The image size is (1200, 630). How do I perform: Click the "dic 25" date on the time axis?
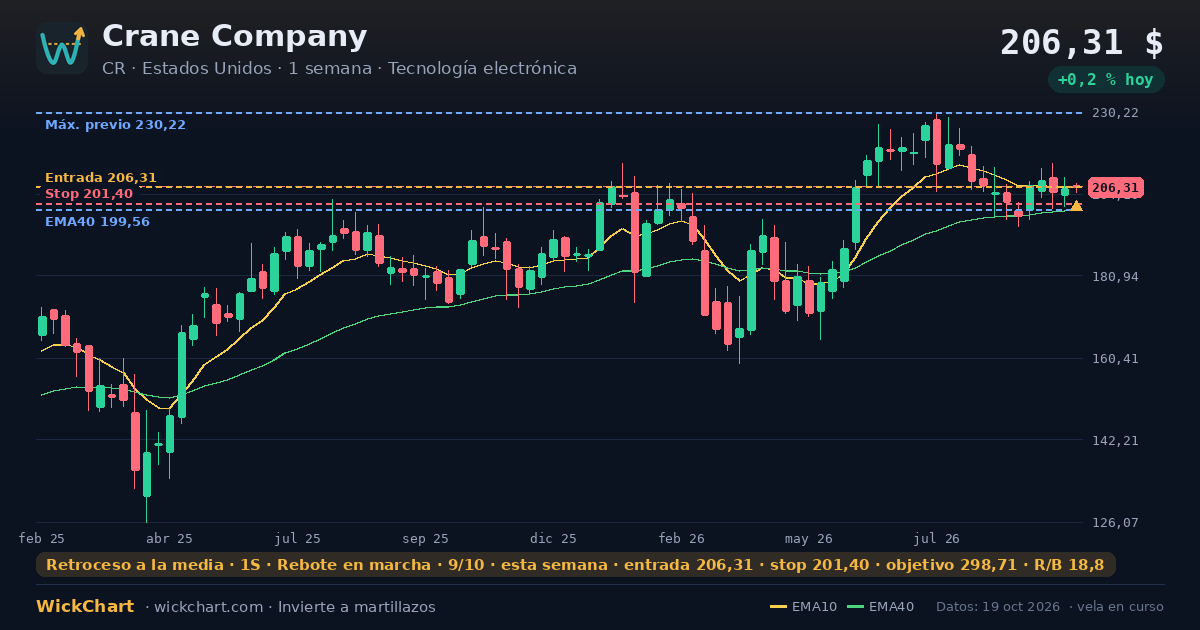(x=553, y=538)
